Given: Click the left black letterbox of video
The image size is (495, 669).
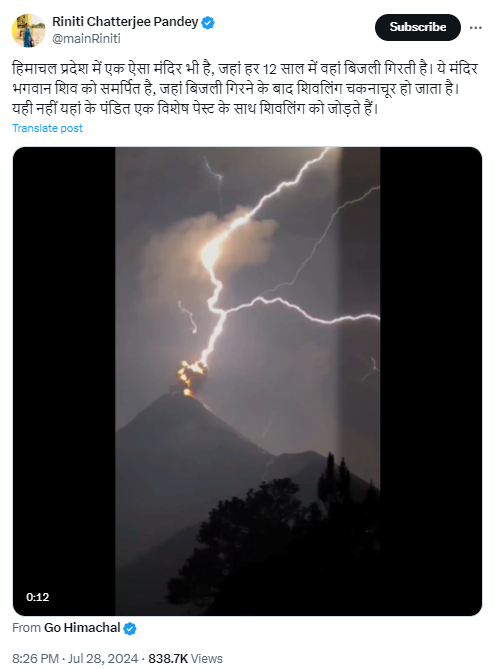Looking at the screenshot, I should pos(64,381).
